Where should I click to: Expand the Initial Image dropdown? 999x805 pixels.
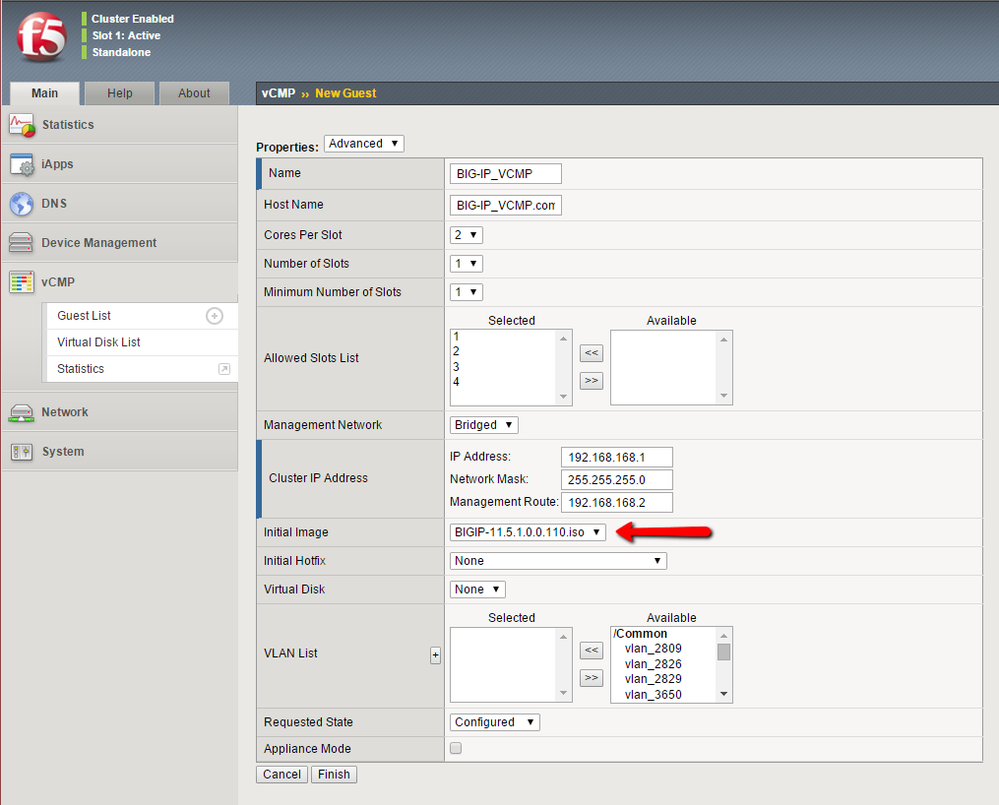528,532
